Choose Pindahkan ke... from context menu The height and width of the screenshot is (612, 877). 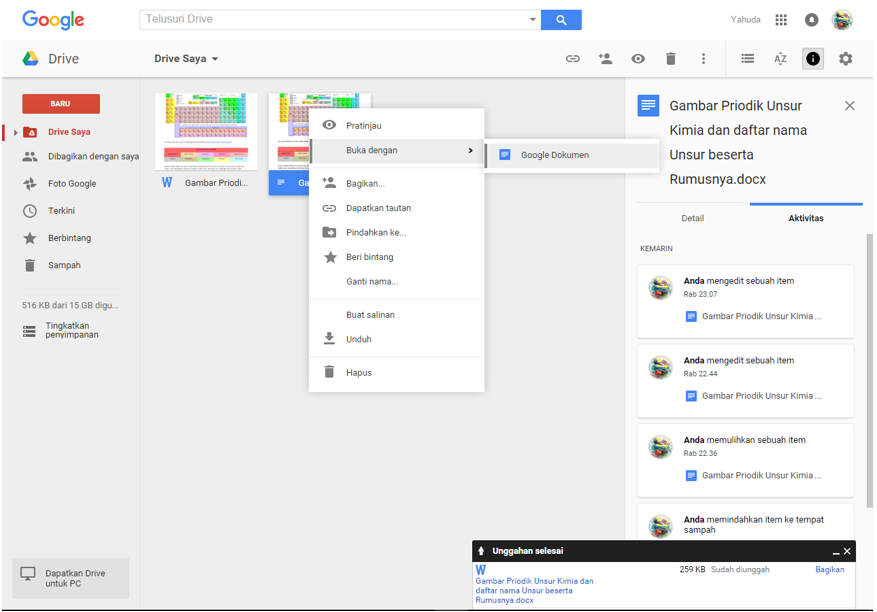397,233
